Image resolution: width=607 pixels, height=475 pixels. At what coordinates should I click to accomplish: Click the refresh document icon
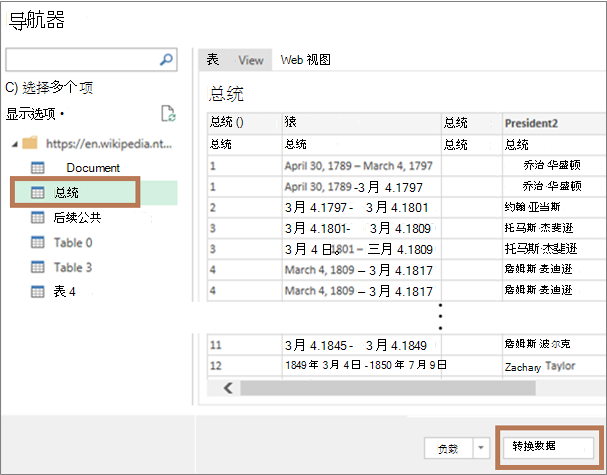(x=168, y=113)
